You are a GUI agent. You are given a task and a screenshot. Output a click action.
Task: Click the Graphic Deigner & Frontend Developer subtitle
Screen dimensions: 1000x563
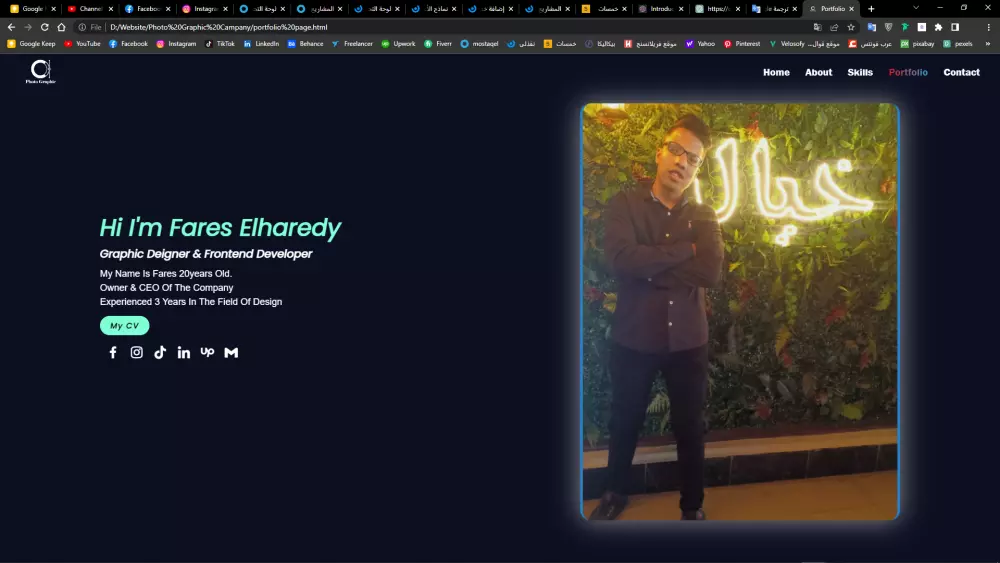(205, 254)
